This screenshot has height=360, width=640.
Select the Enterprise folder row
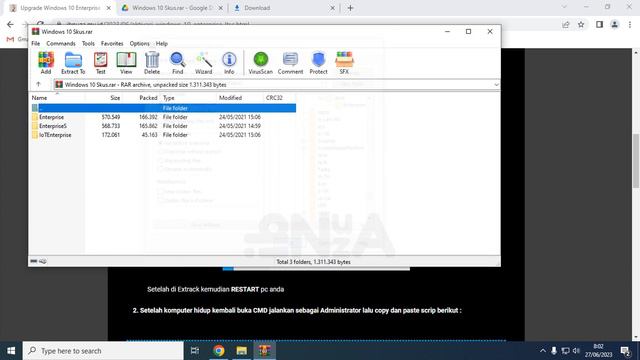[x=163, y=117]
